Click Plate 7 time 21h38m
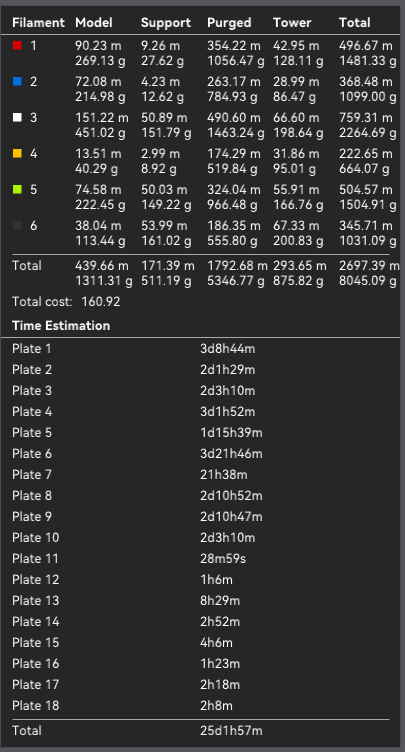Viewport: 405px width, 752px height. click(224, 475)
